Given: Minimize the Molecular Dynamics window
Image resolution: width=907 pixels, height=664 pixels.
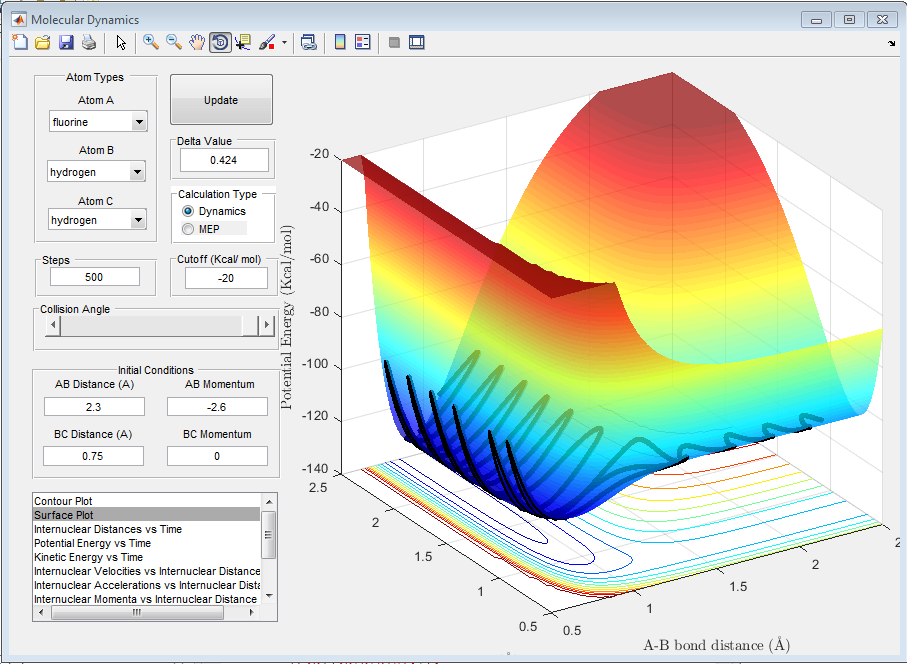Looking at the screenshot, I should 817,20.
